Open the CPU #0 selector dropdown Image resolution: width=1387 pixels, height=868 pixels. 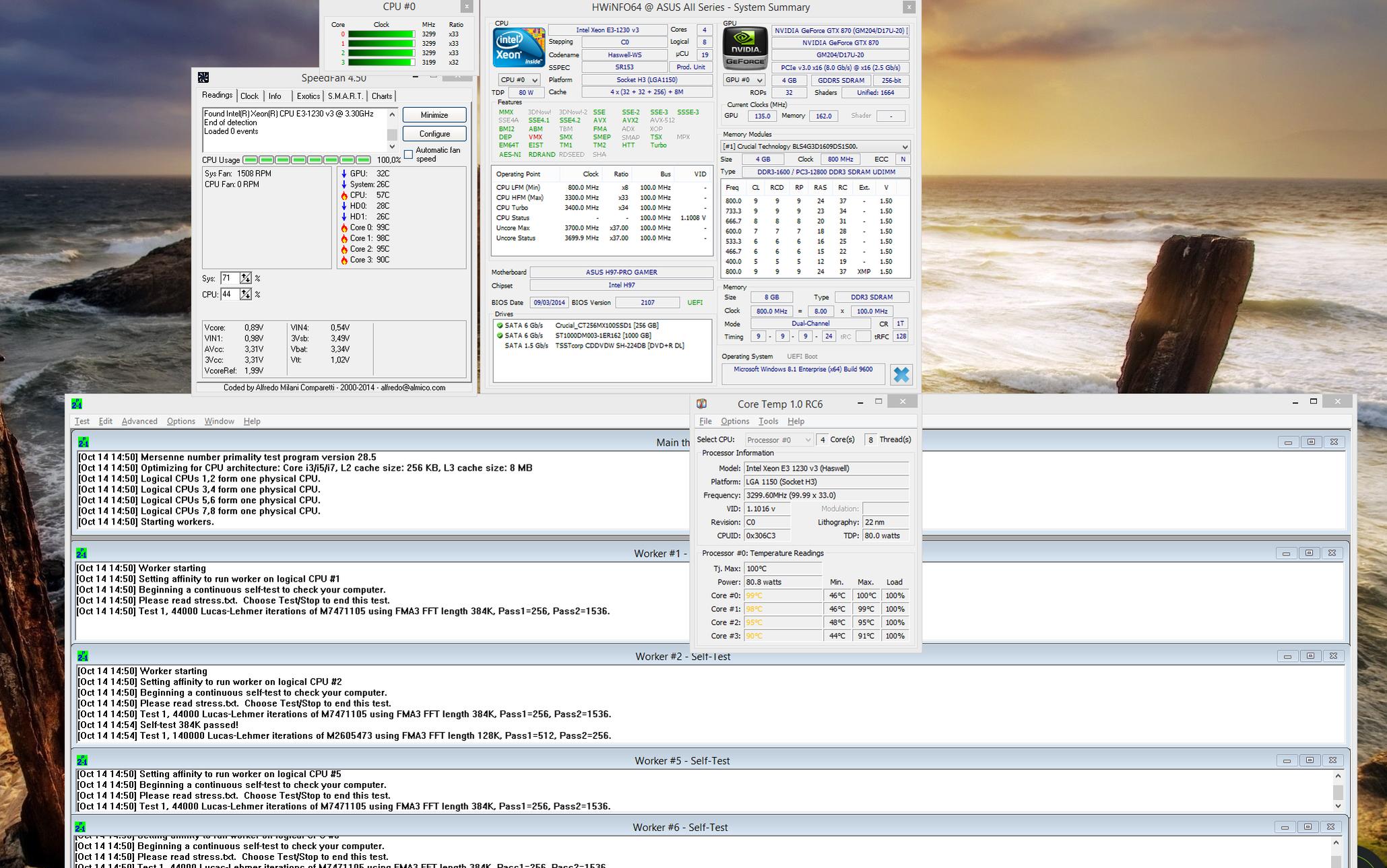click(519, 80)
